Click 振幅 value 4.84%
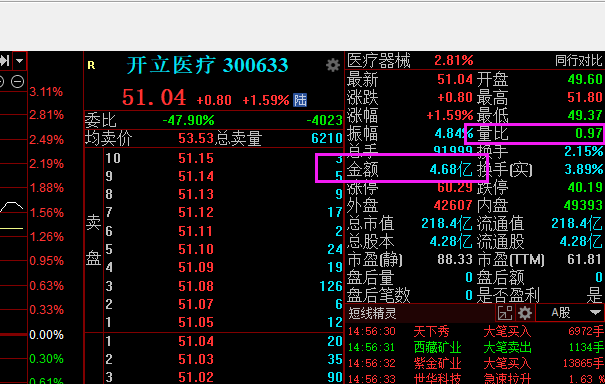 pos(454,134)
